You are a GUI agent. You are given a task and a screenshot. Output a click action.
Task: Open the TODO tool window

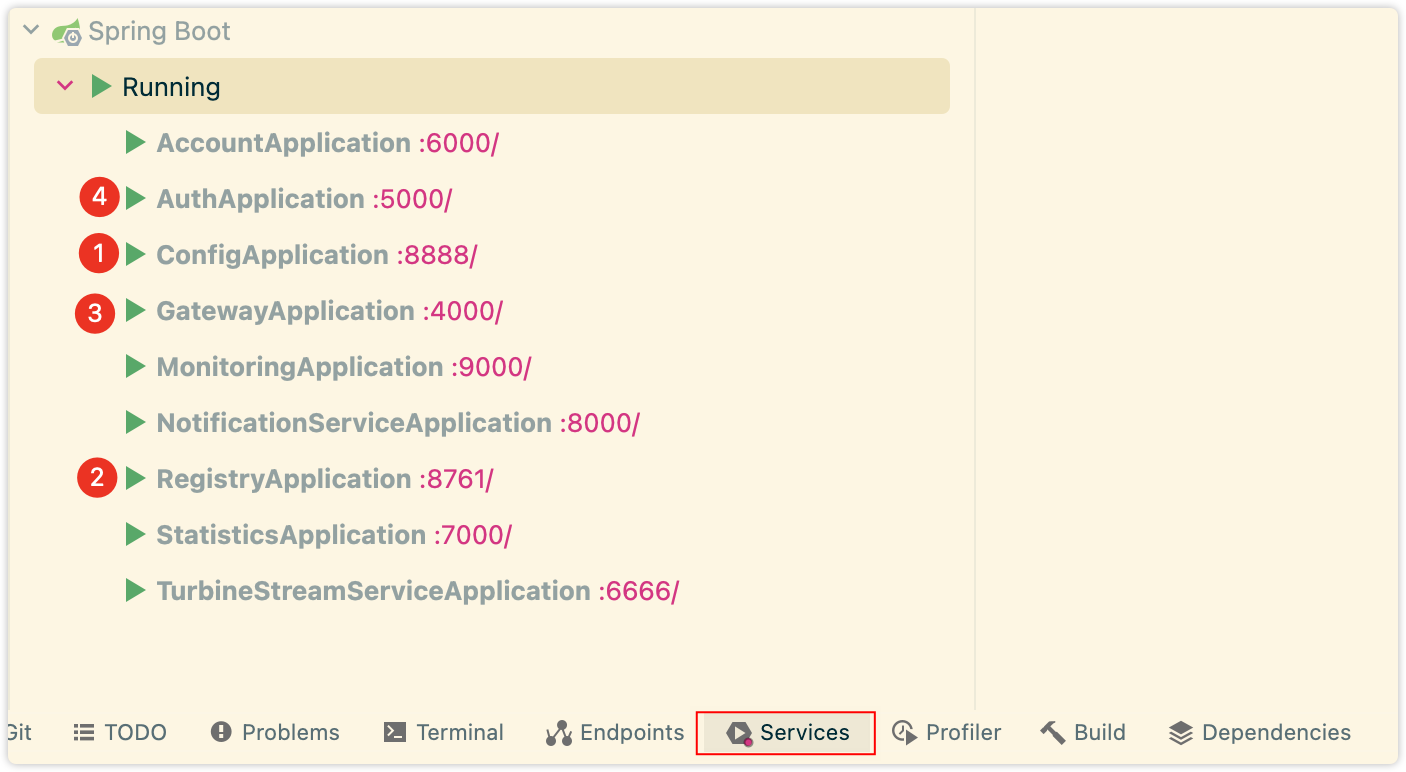(x=120, y=733)
